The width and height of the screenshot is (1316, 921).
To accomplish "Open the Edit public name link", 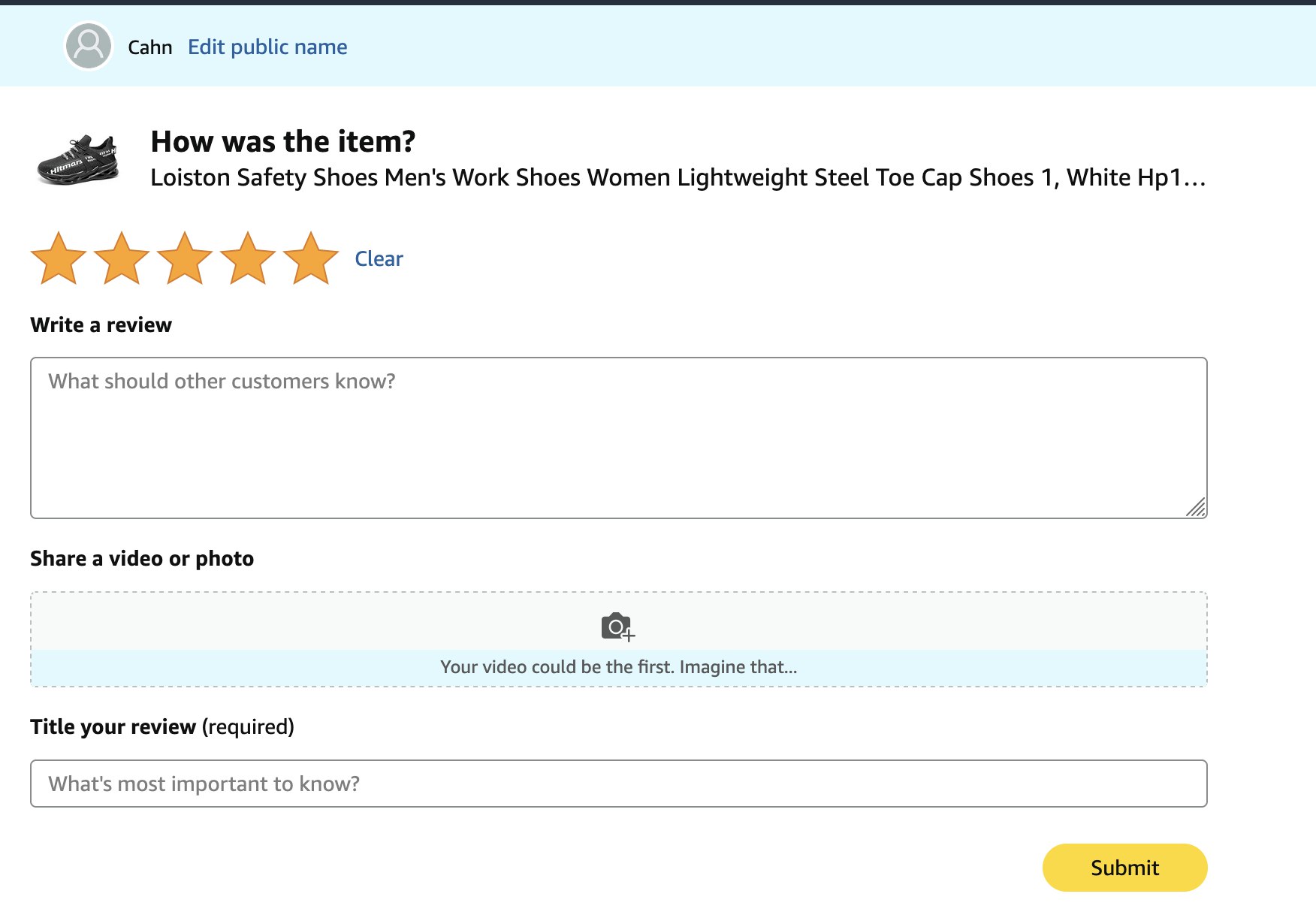I will pyautogui.click(x=267, y=47).
